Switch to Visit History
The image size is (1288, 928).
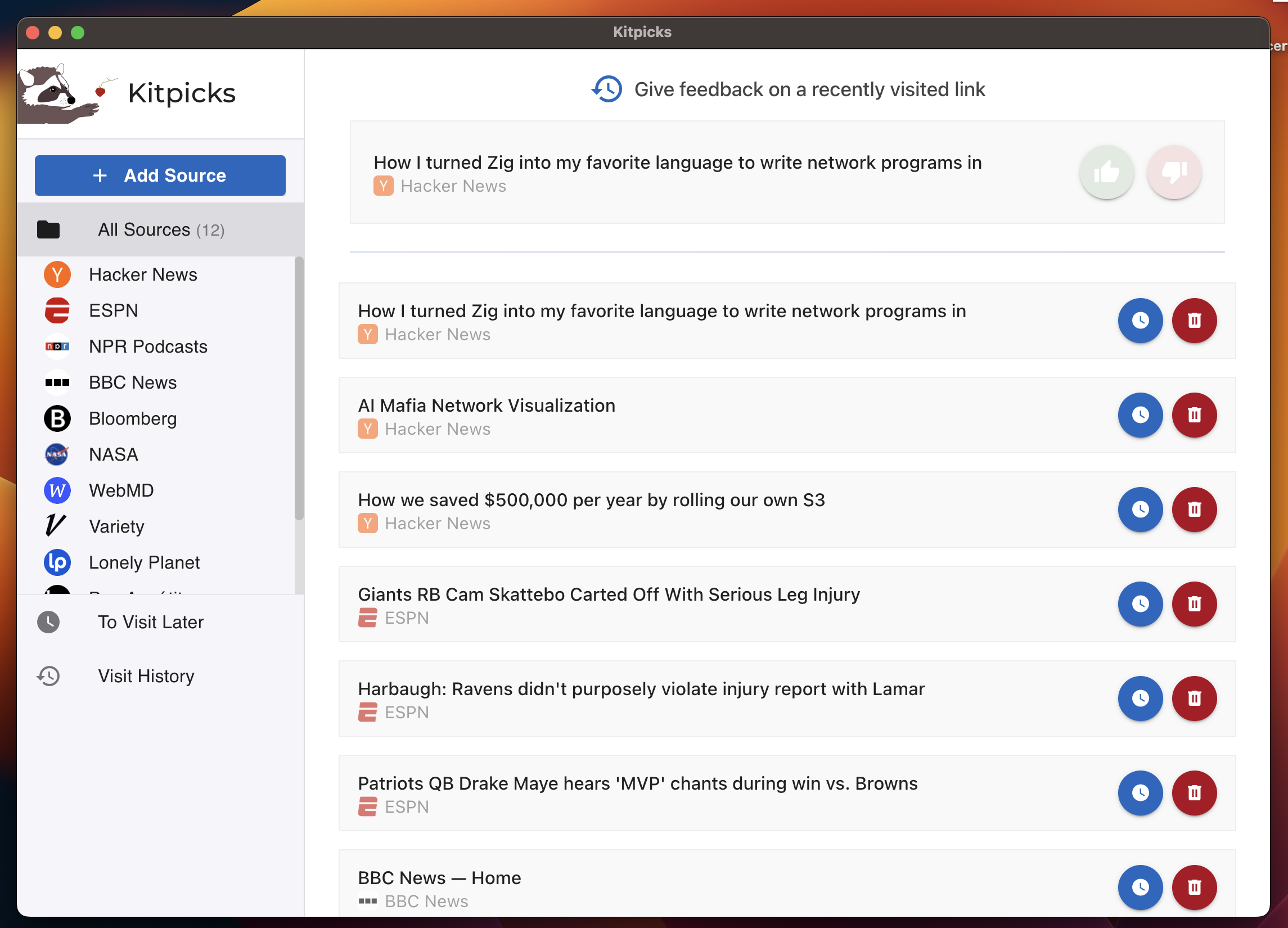[145, 676]
